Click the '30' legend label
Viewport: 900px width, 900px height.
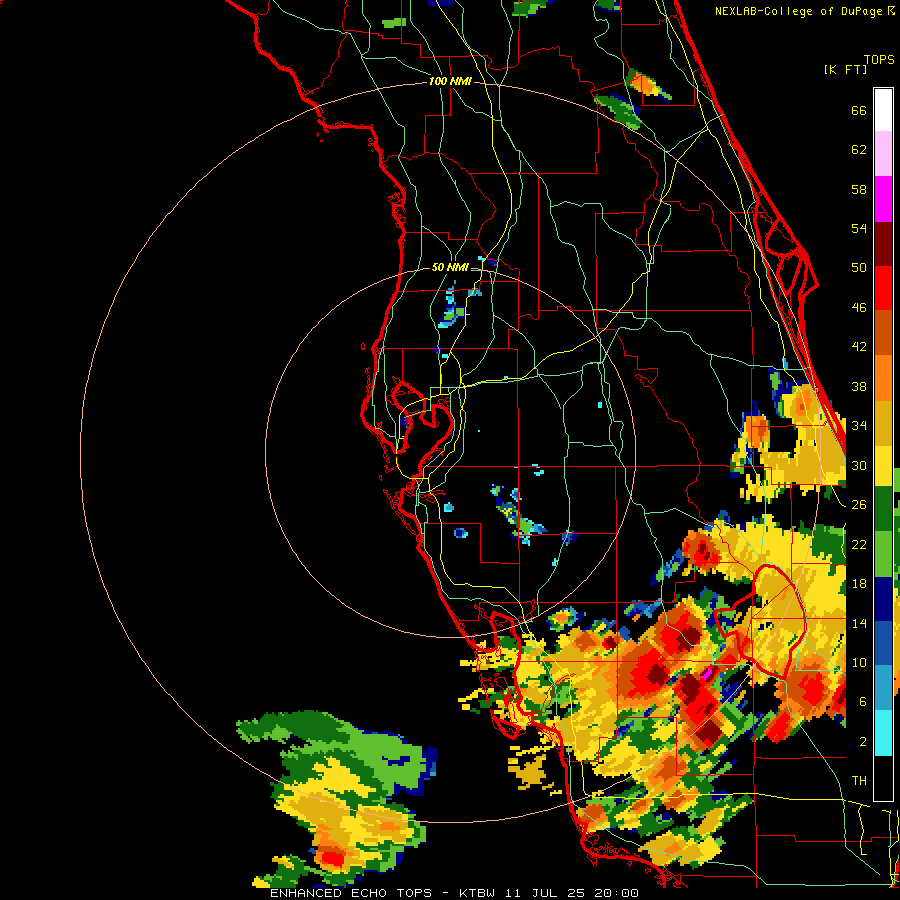coord(859,465)
